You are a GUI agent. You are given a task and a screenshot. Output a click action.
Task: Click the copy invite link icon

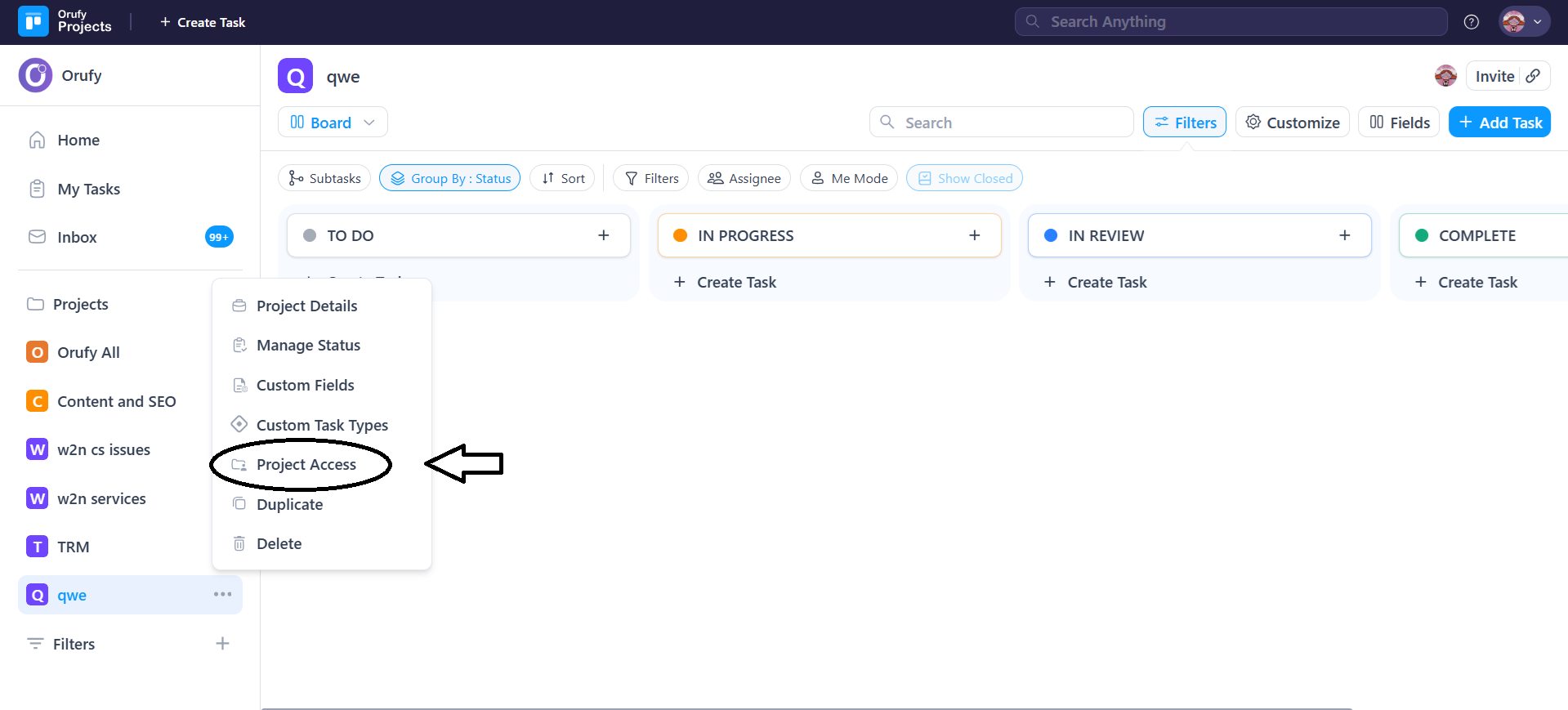[1533, 76]
